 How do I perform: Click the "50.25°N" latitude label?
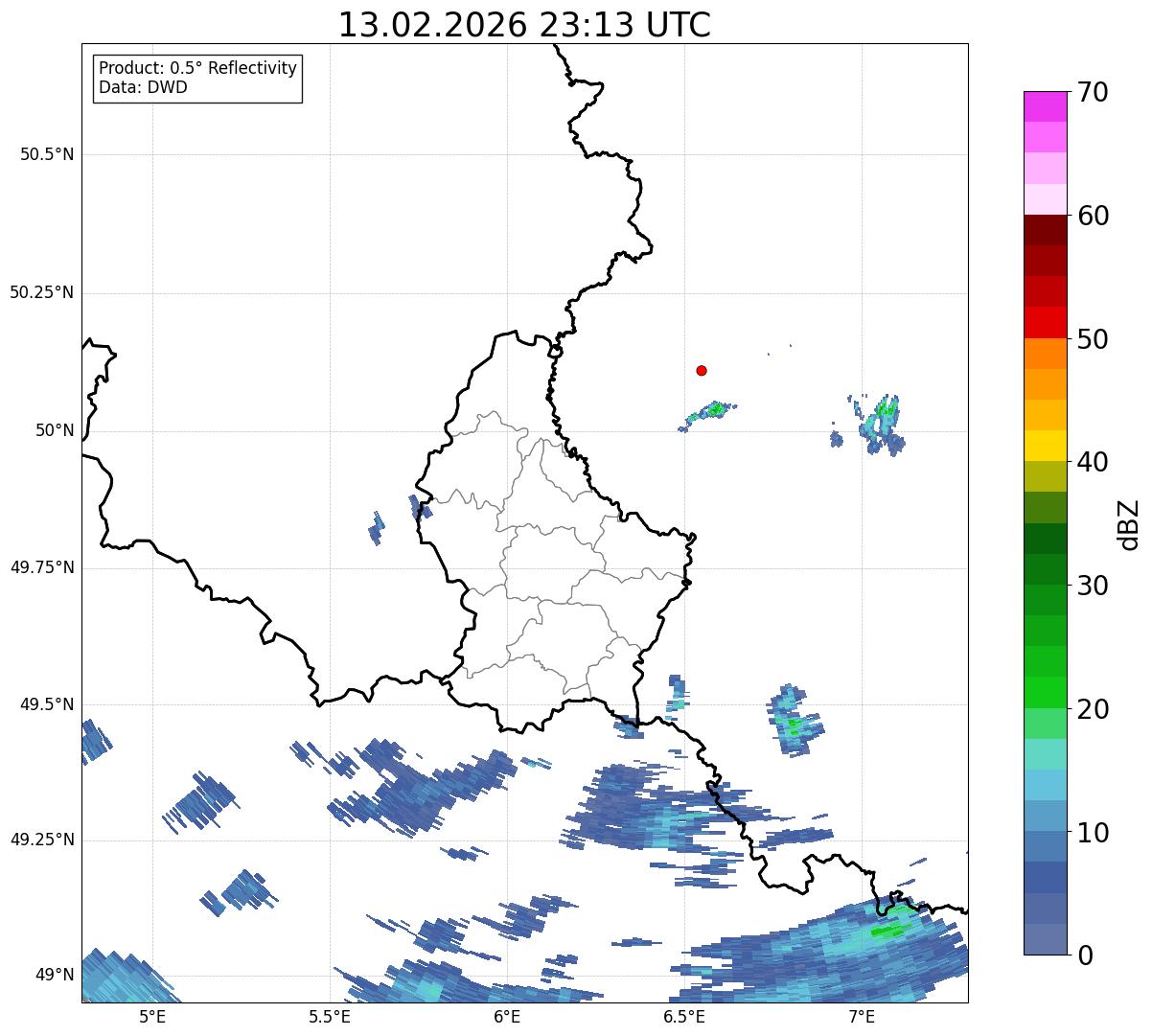41,292
